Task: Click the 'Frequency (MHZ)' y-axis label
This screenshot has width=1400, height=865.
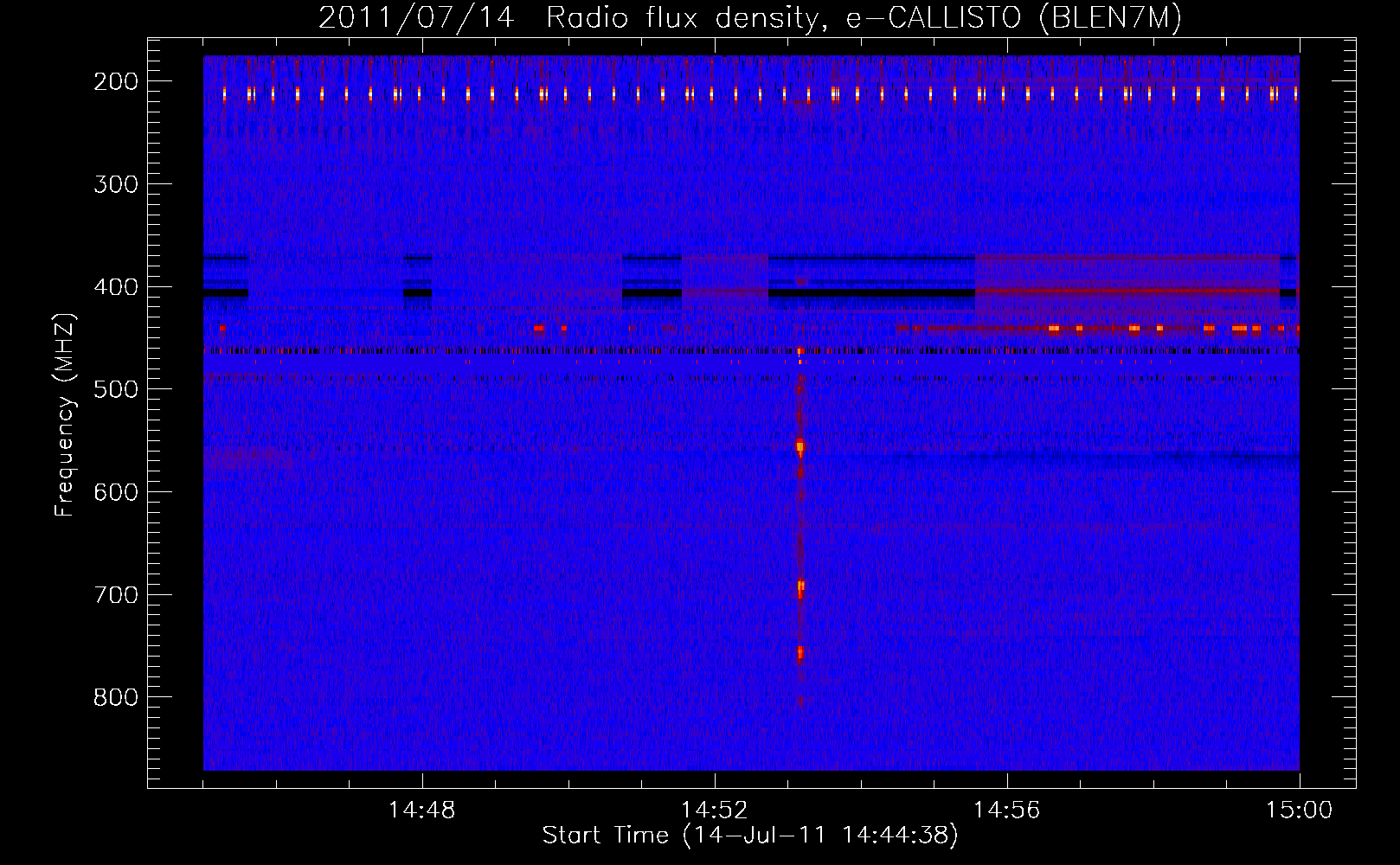Action: [x=65, y=414]
